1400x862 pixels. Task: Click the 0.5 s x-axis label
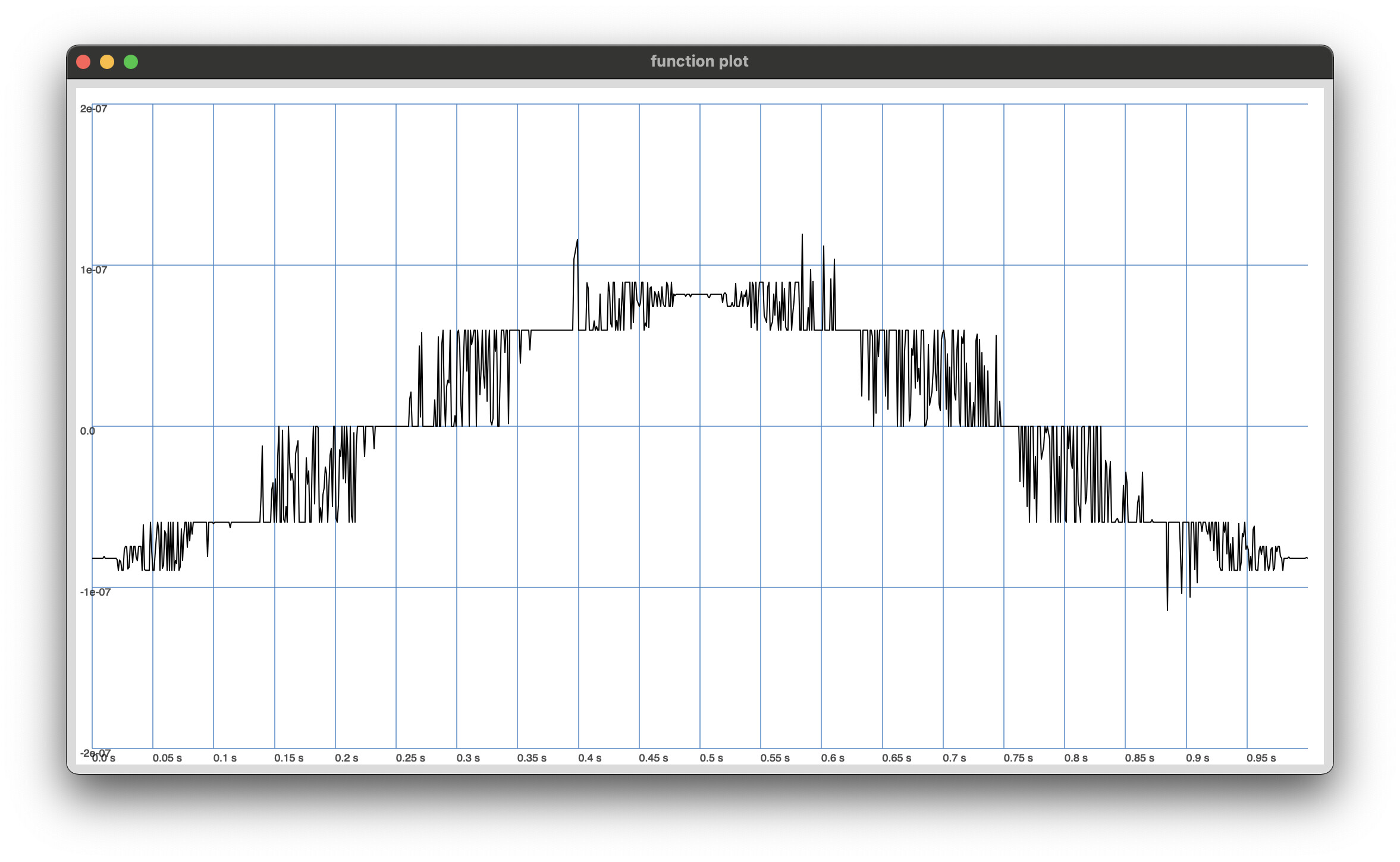click(x=711, y=758)
